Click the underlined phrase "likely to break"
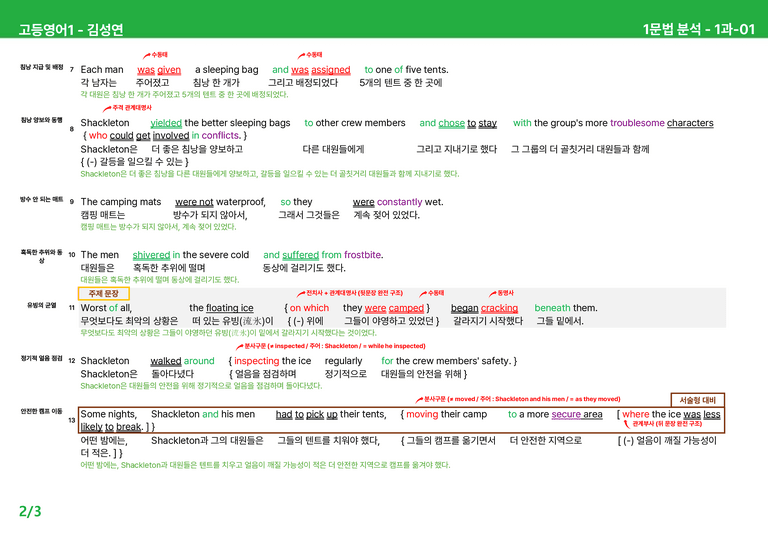Screen dimensions: 768x543 pyautogui.click(x=111, y=427)
